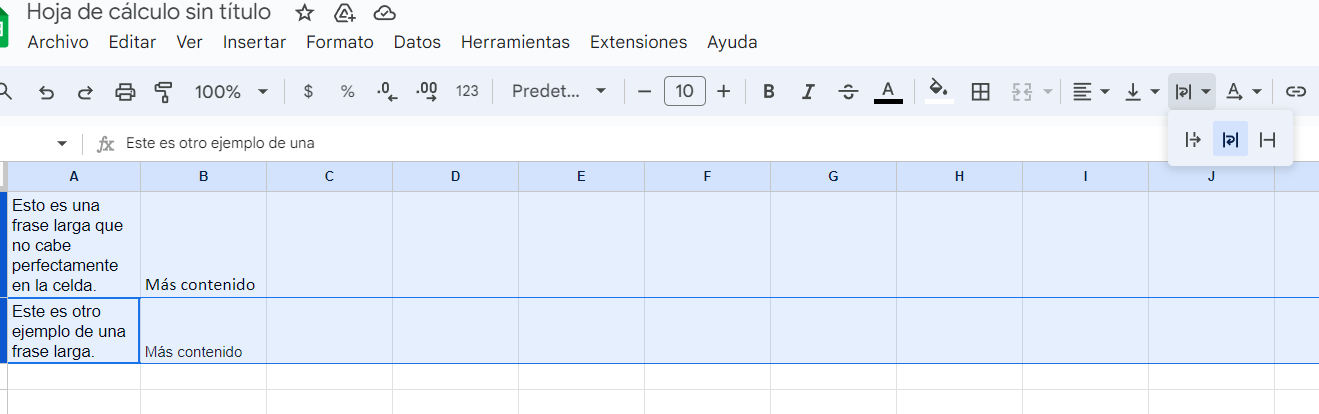Toggle bold formatting
1319x414 pixels.
(x=769, y=92)
